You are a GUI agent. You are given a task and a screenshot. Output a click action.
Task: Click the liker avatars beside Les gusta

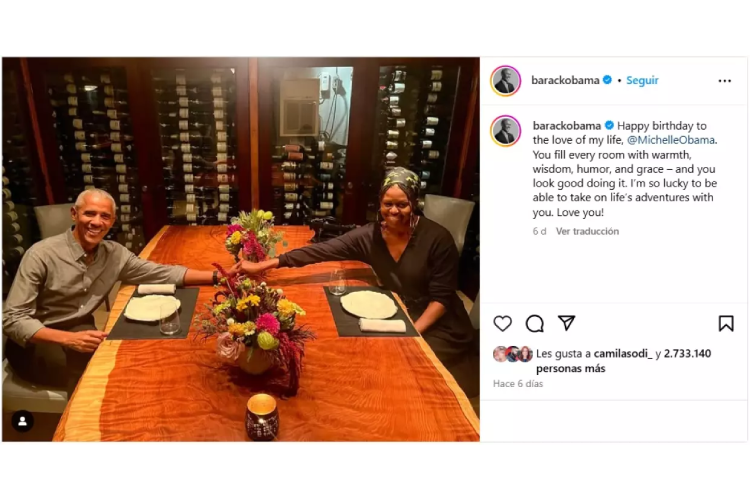tap(512, 354)
